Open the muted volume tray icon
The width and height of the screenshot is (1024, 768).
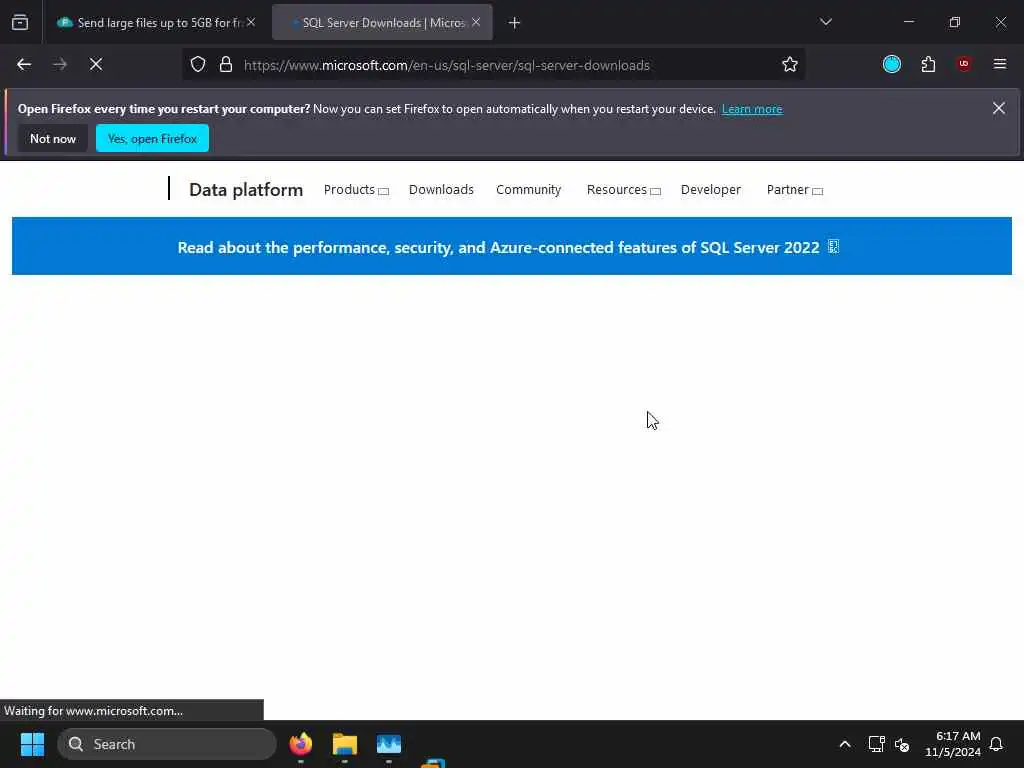click(902, 744)
